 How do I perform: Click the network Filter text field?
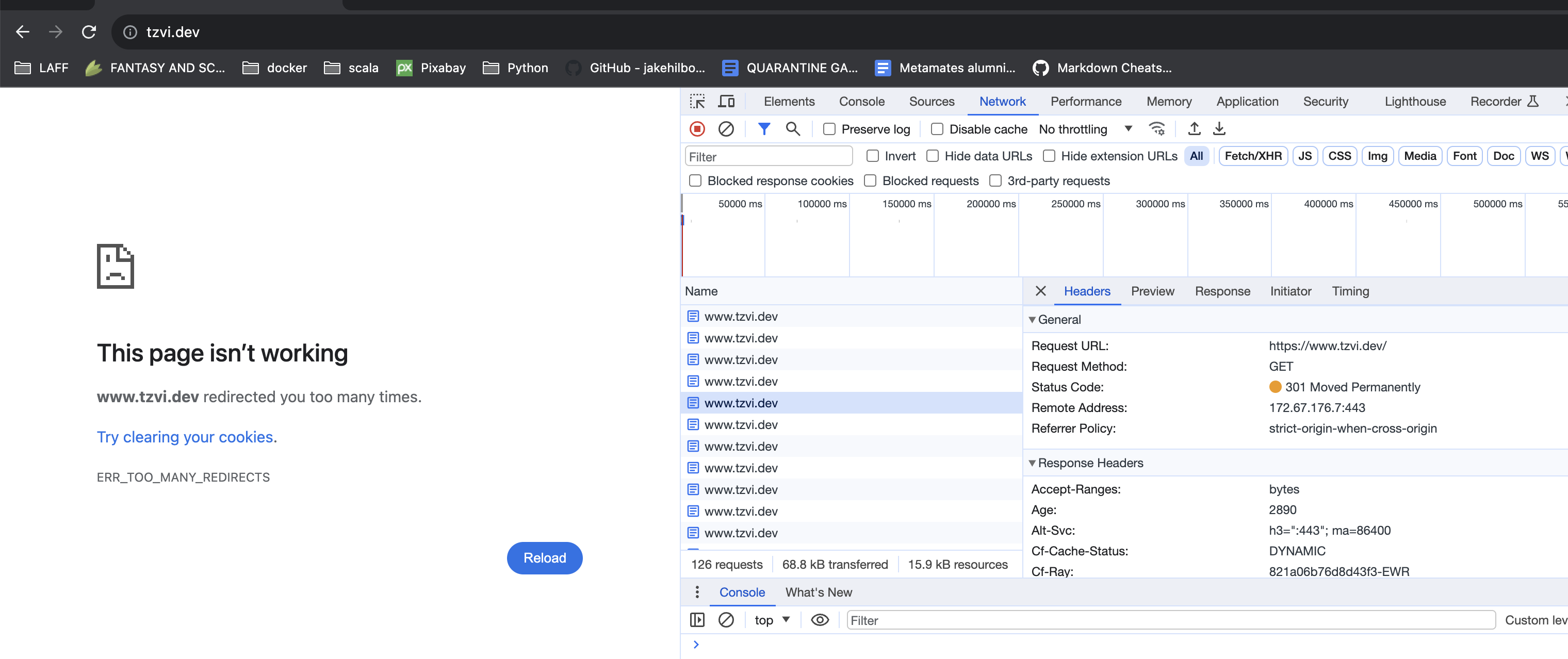768,156
